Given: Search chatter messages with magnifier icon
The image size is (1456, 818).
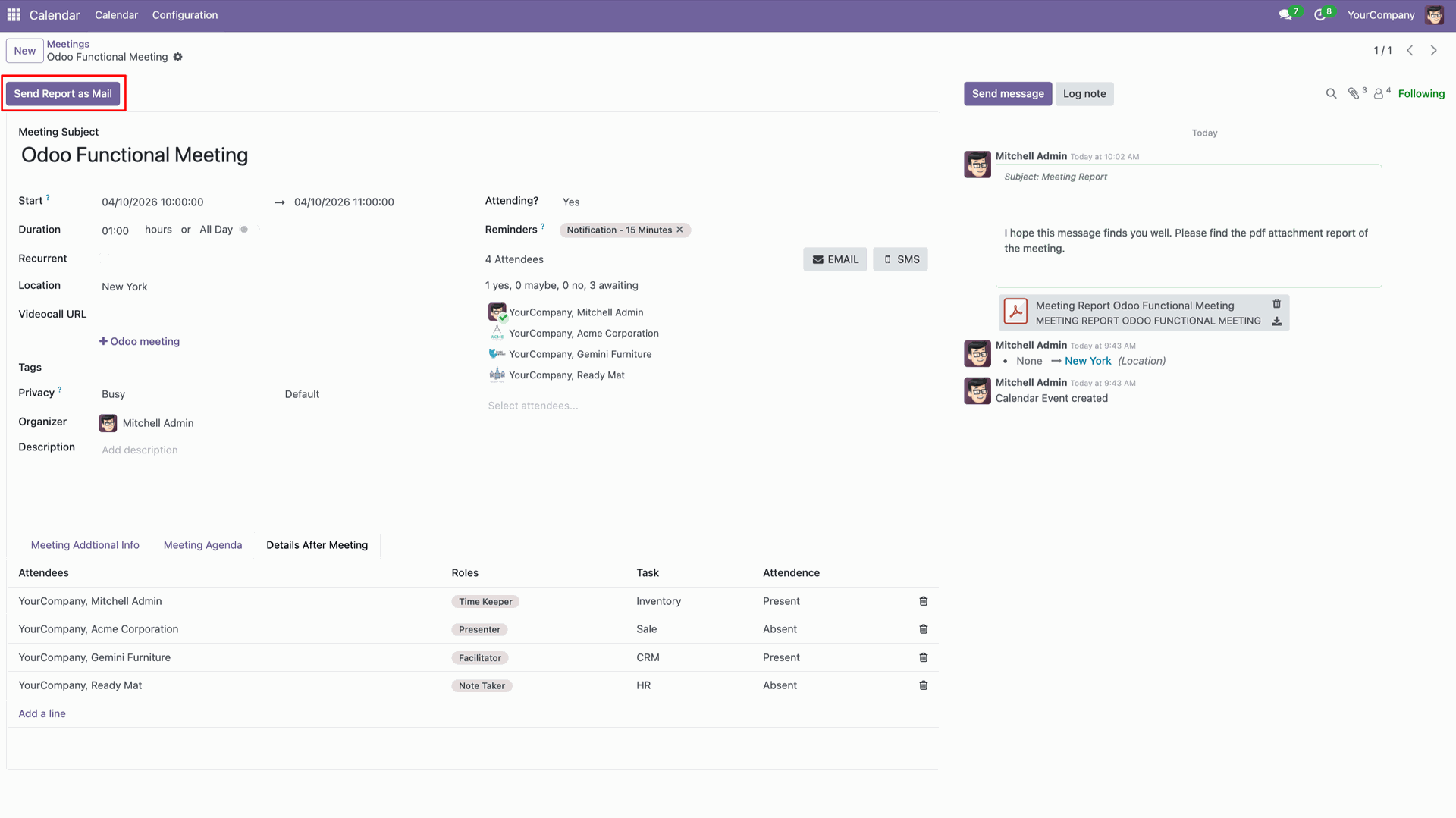Looking at the screenshot, I should tap(1331, 94).
